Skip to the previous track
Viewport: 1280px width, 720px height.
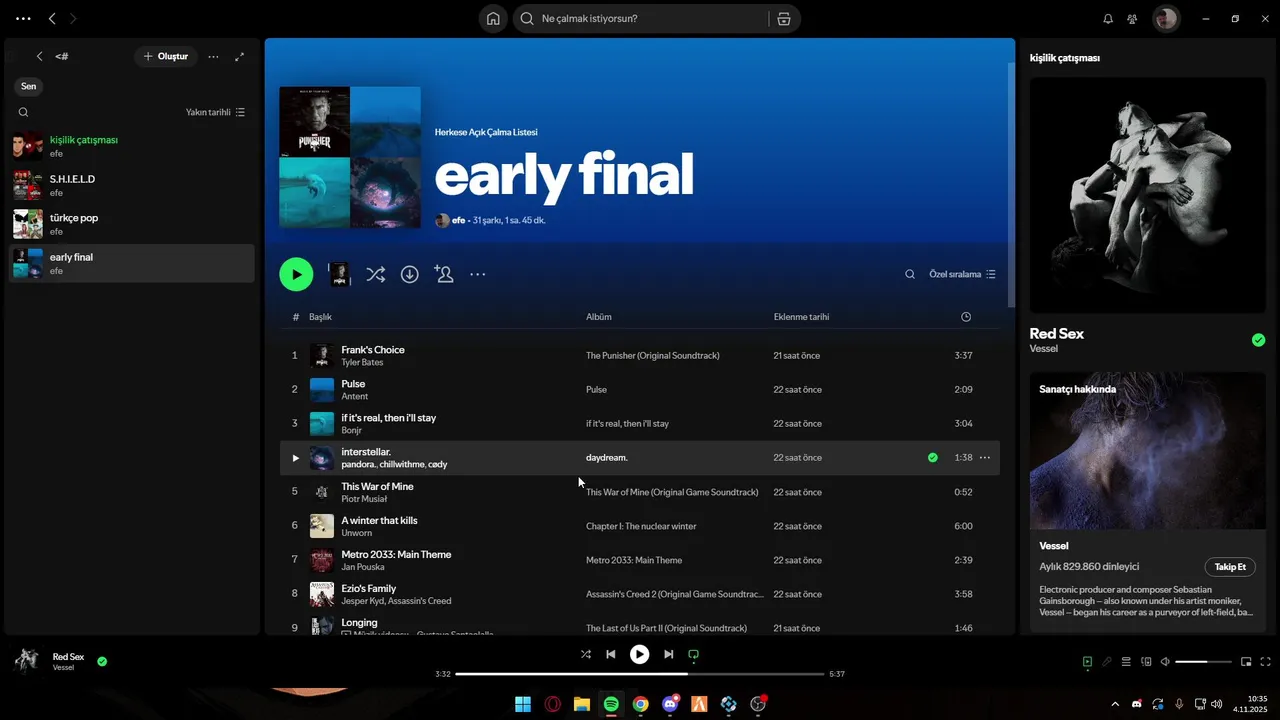tap(610, 654)
